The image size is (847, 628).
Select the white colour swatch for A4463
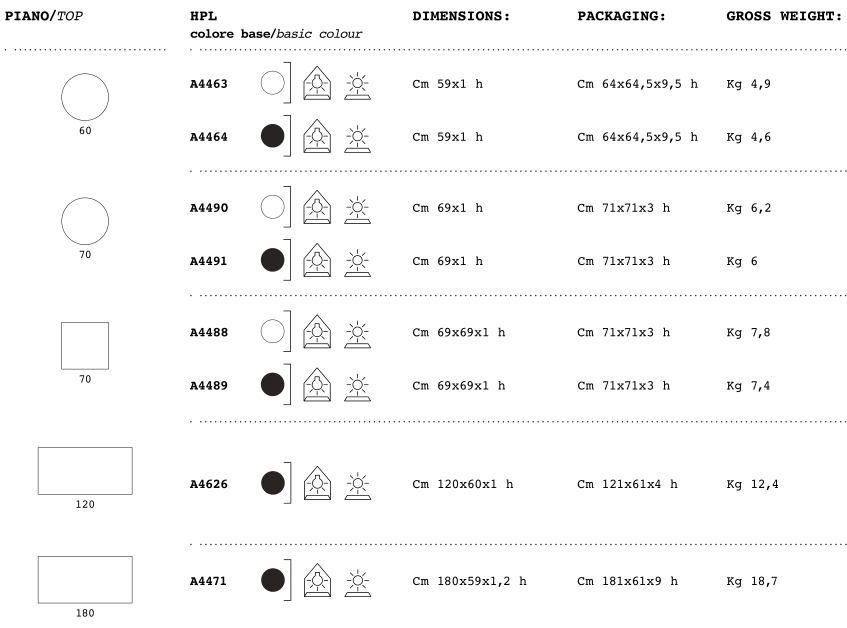pyautogui.click(x=272, y=83)
